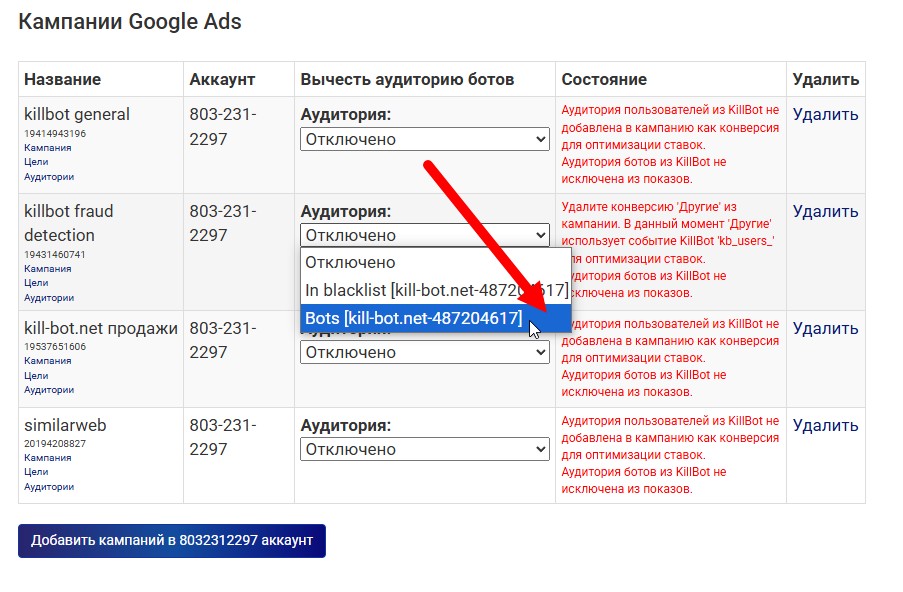Open audience dropdown for kill-bot.net продажи
Screen dimensions: 903x592
coord(424,352)
